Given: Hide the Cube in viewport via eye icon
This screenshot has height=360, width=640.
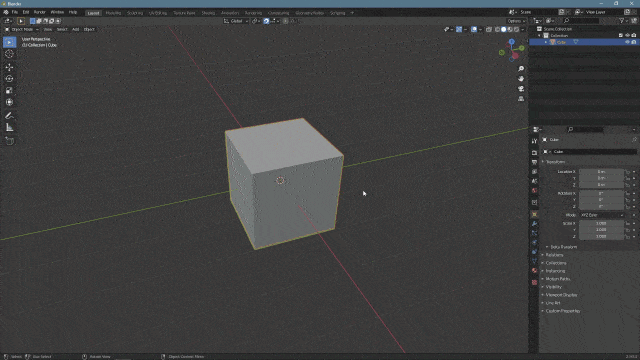Looking at the screenshot, I should tap(627, 42).
